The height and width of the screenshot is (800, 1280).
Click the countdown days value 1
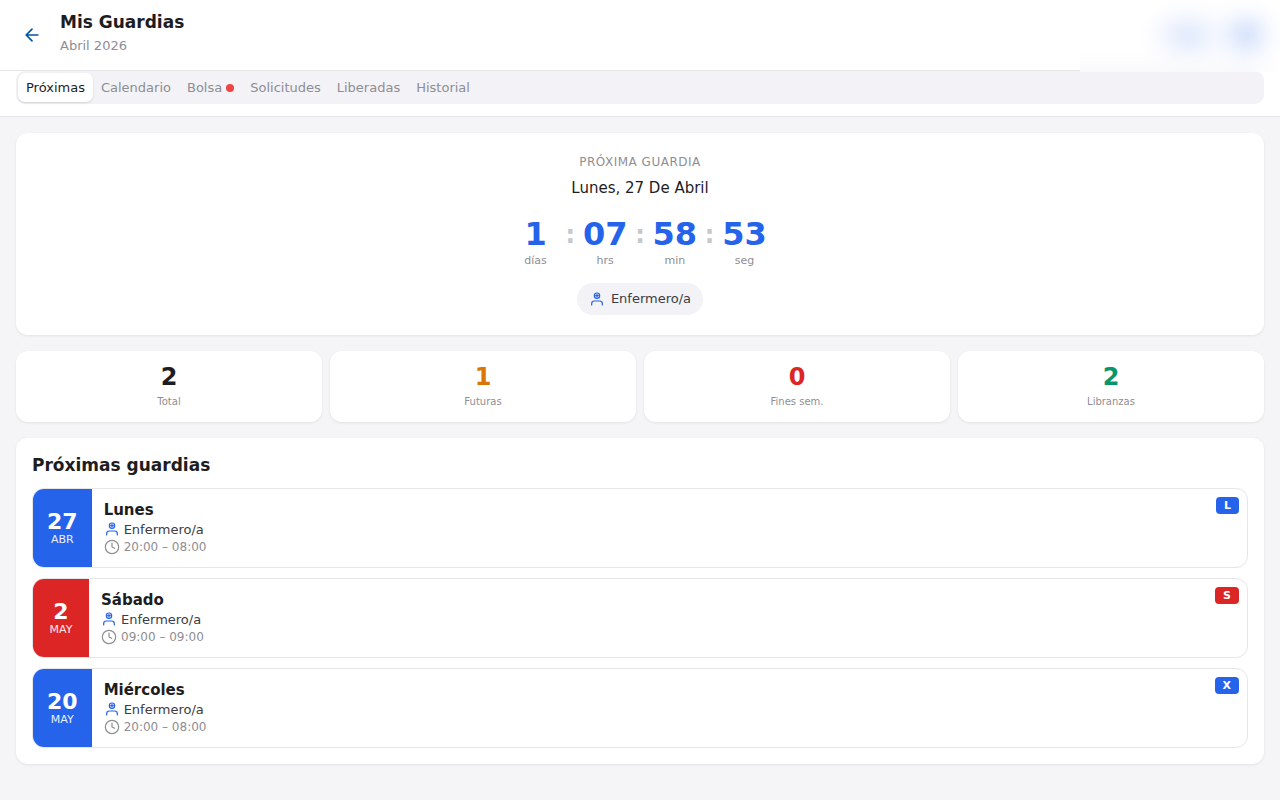(x=536, y=234)
